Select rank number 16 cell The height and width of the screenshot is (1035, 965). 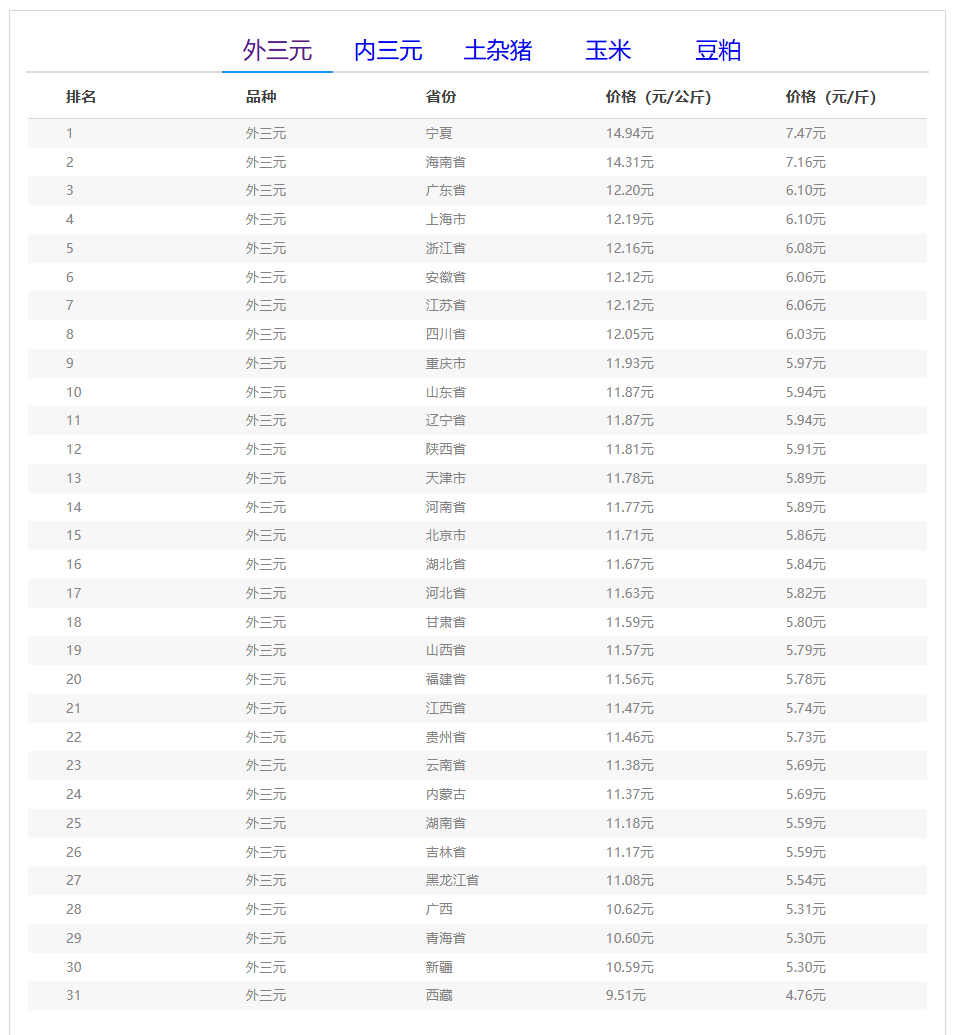point(74,564)
